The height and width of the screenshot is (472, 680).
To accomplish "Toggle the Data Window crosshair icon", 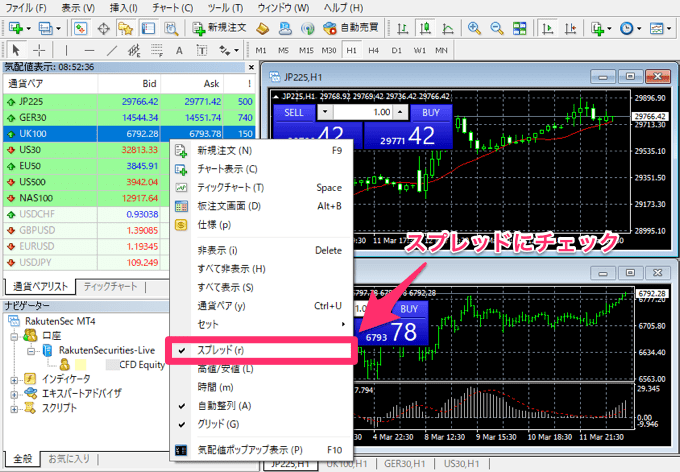I will (103, 29).
